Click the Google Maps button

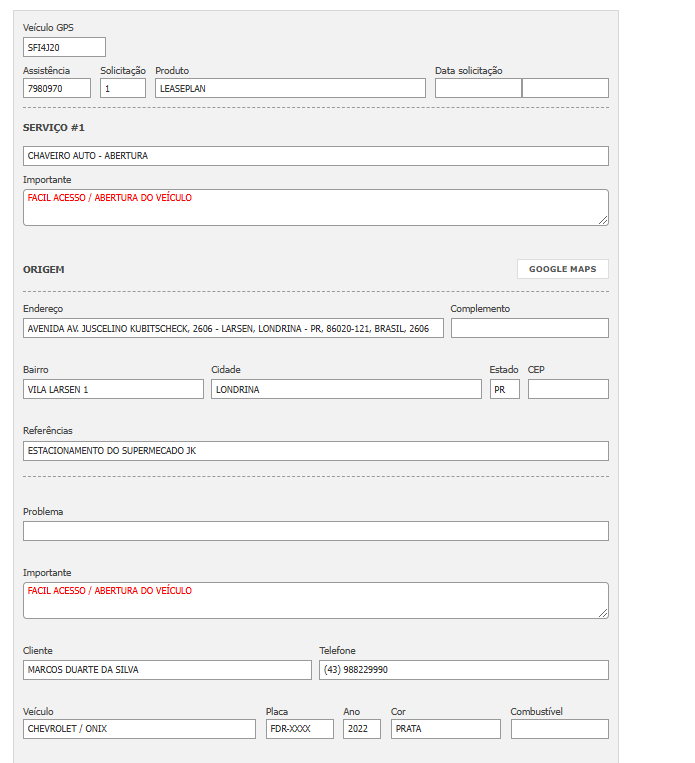point(562,269)
